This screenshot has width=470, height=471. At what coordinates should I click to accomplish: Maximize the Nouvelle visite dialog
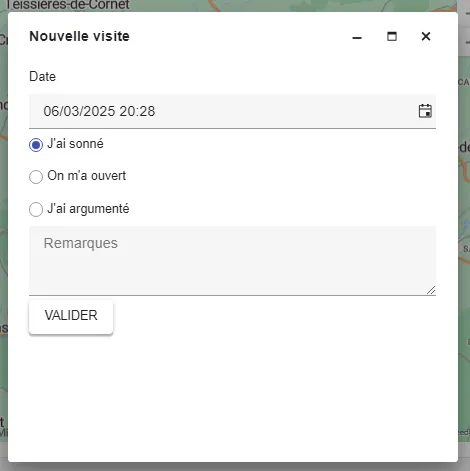click(392, 36)
